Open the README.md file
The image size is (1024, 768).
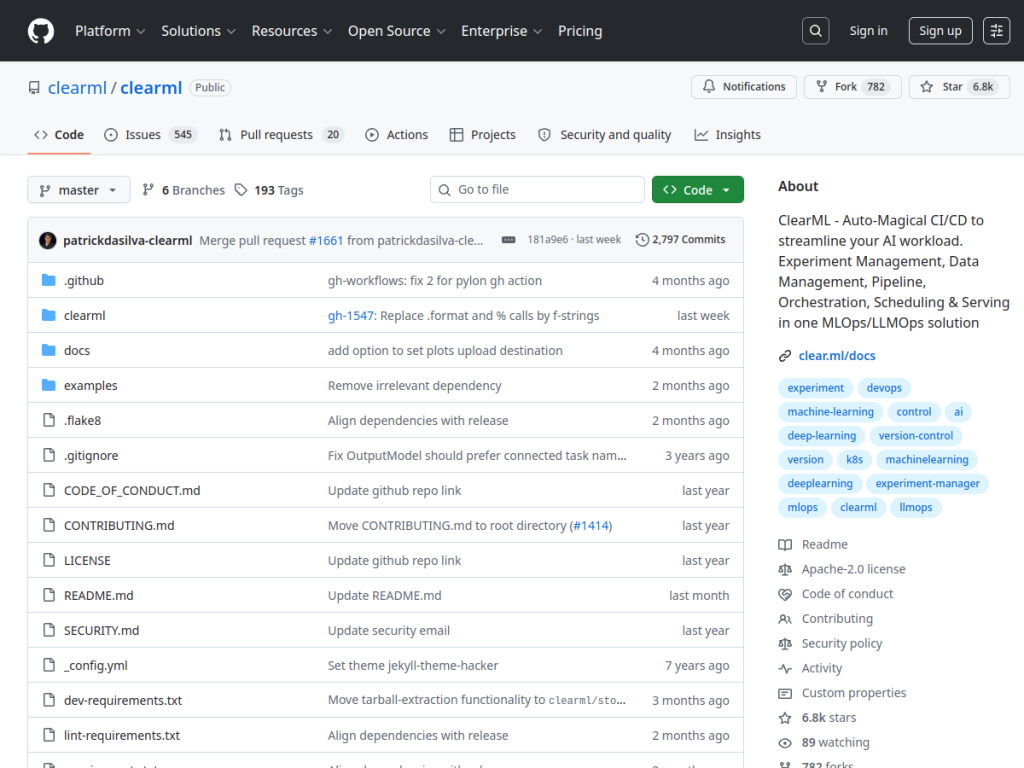(99, 596)
